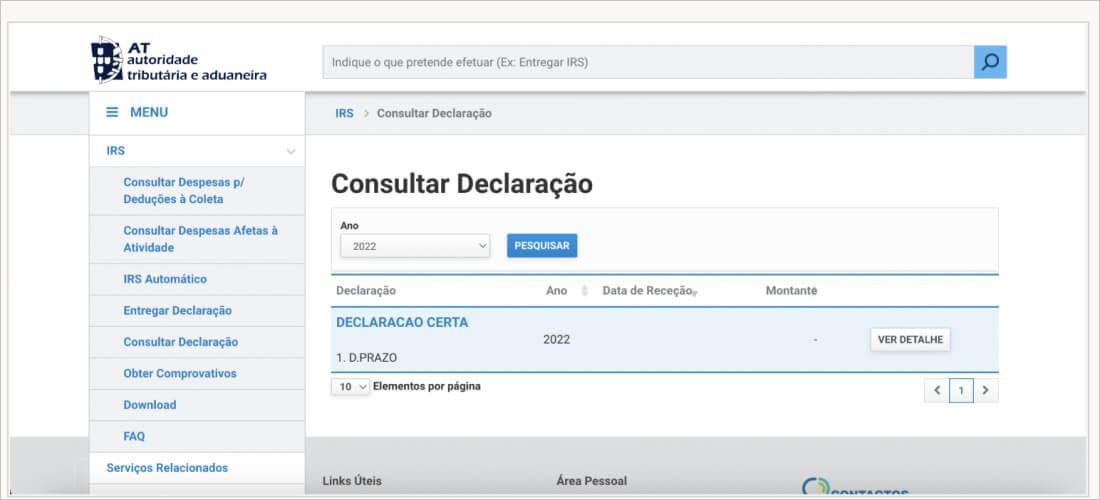Collapse the IRS sidebar section chevron

[291, 152]
